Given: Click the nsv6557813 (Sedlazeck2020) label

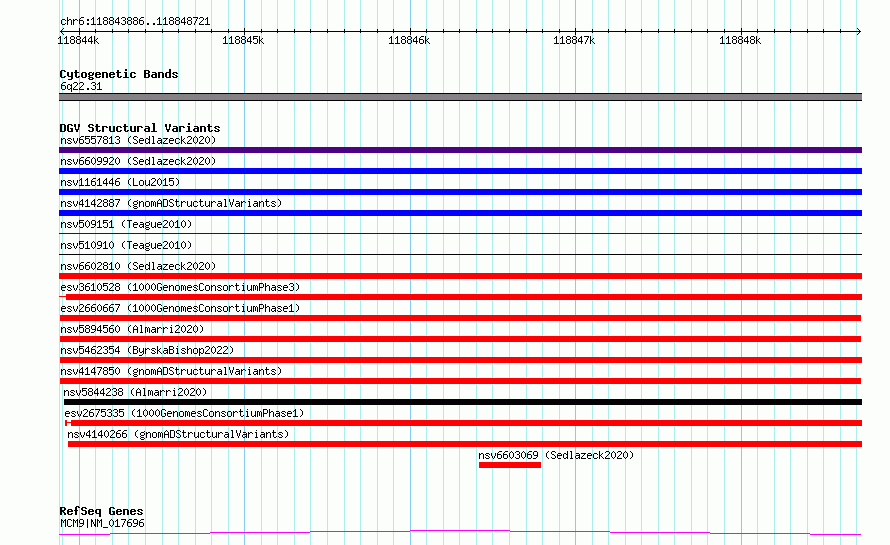Looking at the screenshot, I should pos(138,140).
